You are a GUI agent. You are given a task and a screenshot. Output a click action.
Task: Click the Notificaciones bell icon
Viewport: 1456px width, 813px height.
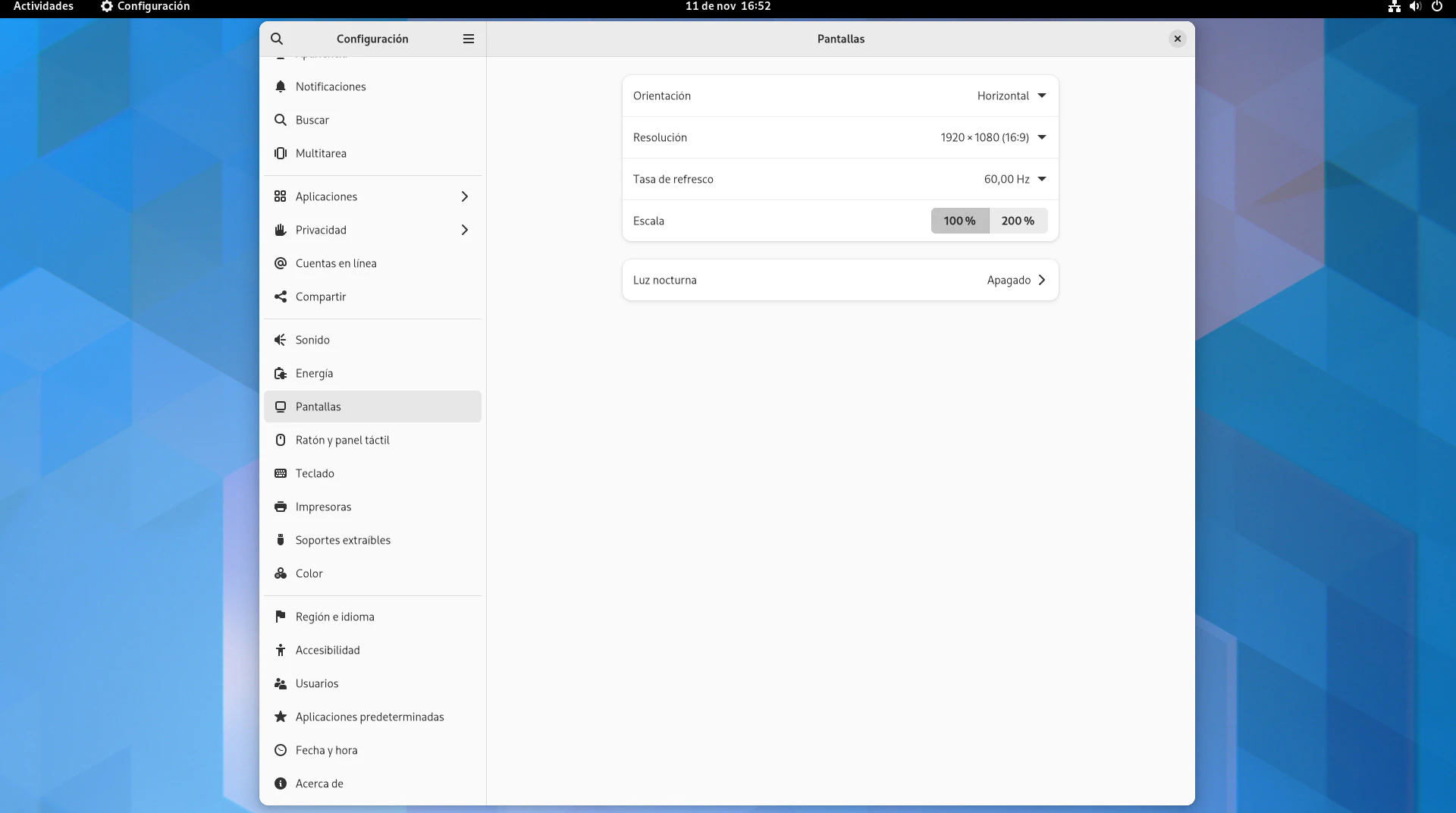click(x=281, y=86)
